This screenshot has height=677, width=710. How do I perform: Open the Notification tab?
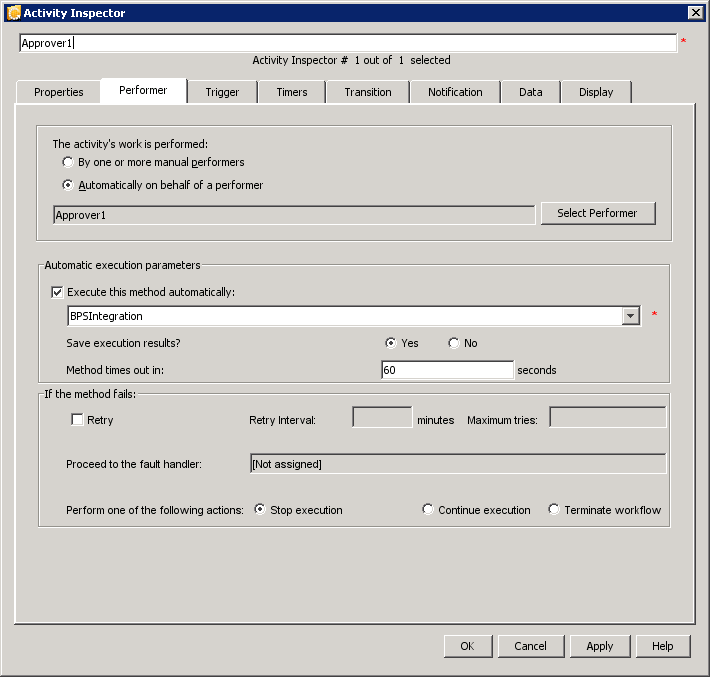[455, 92]
